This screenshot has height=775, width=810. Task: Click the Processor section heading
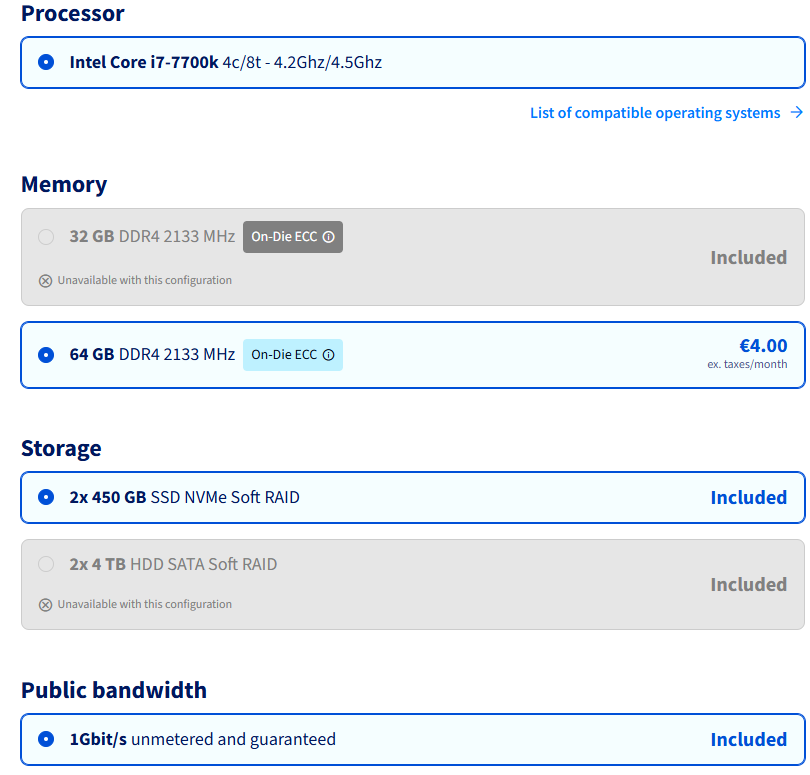pos(73,14)
